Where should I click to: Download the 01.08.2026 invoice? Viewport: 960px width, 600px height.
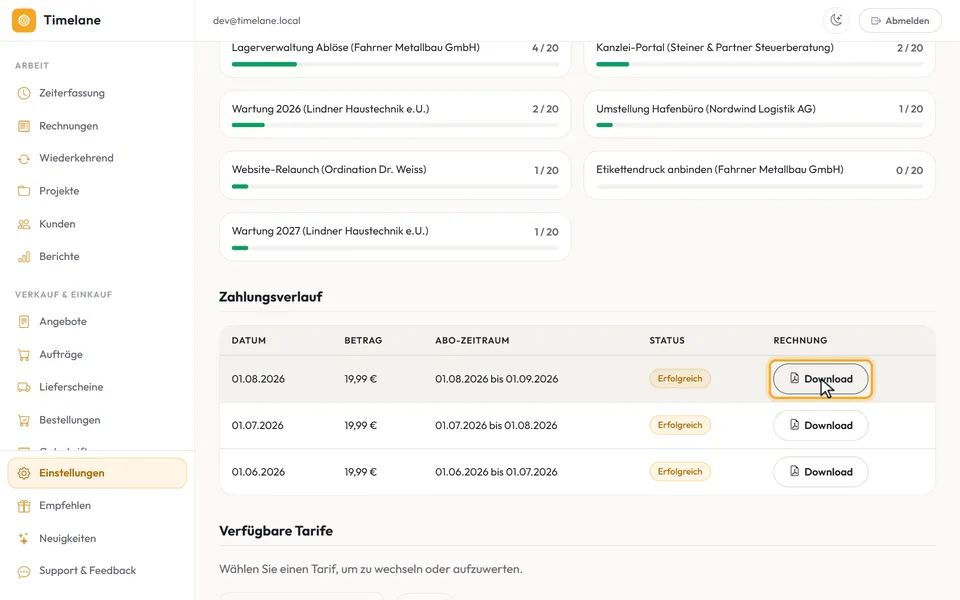tap(820, 379)
